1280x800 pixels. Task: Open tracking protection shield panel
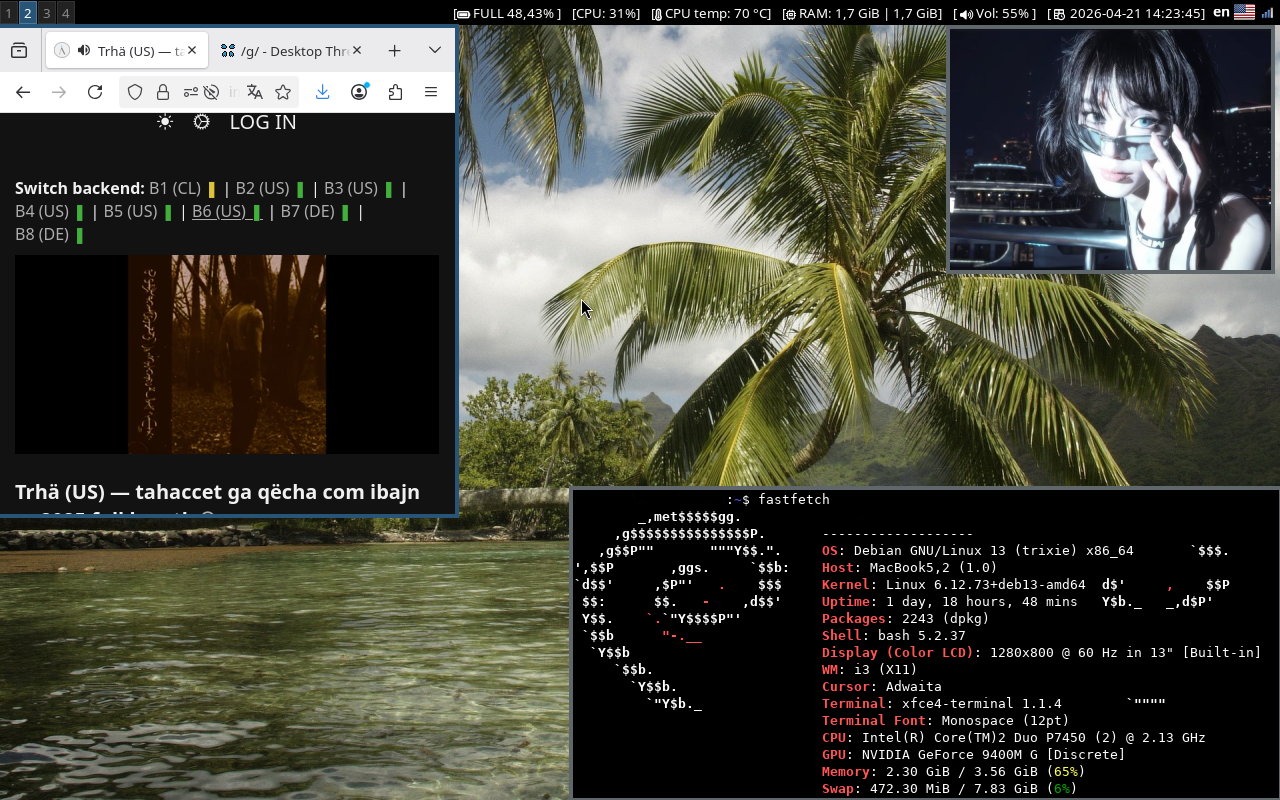coord(136,92)
